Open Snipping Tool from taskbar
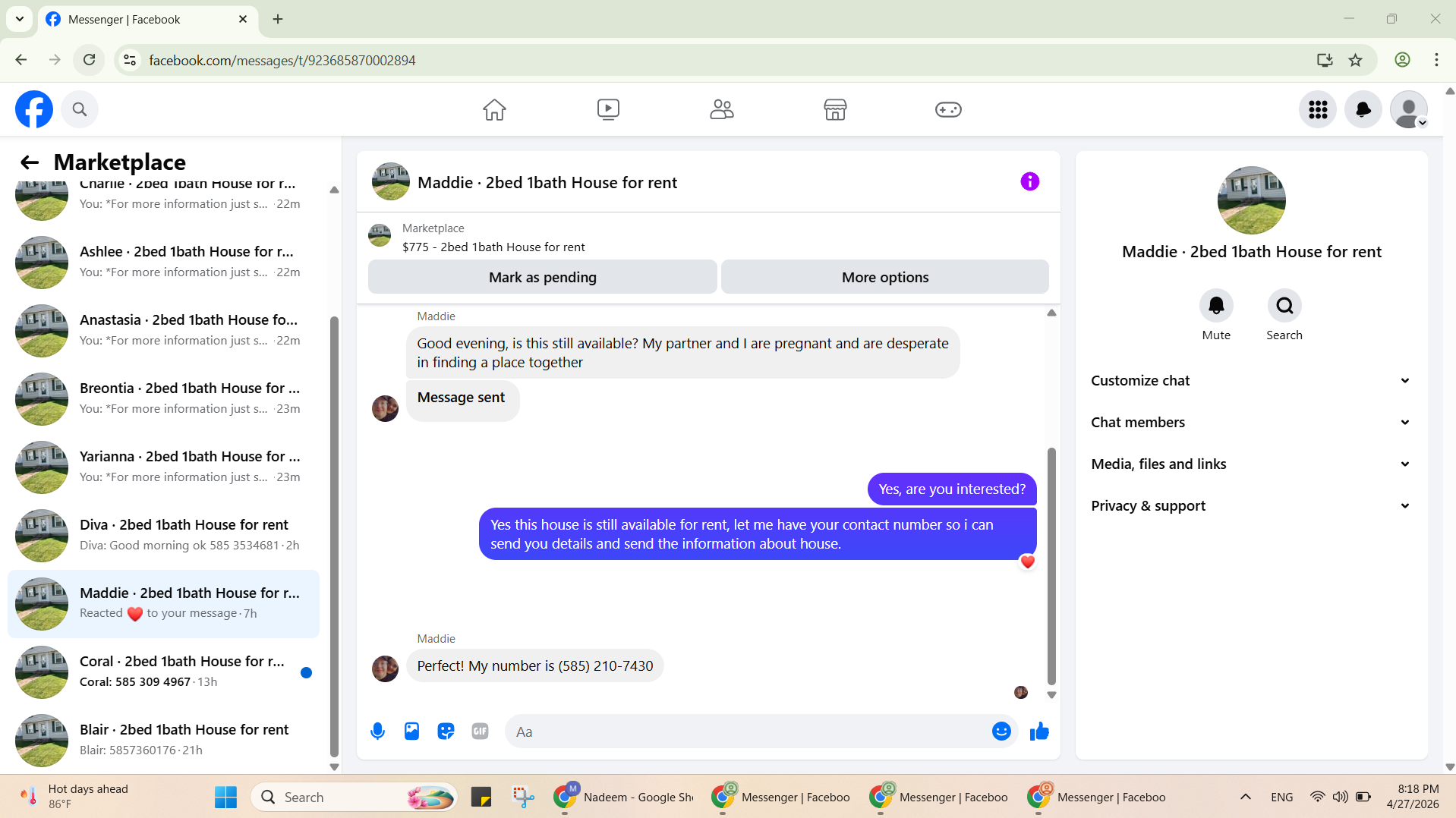1456x818 pixels. click(523, 798)
